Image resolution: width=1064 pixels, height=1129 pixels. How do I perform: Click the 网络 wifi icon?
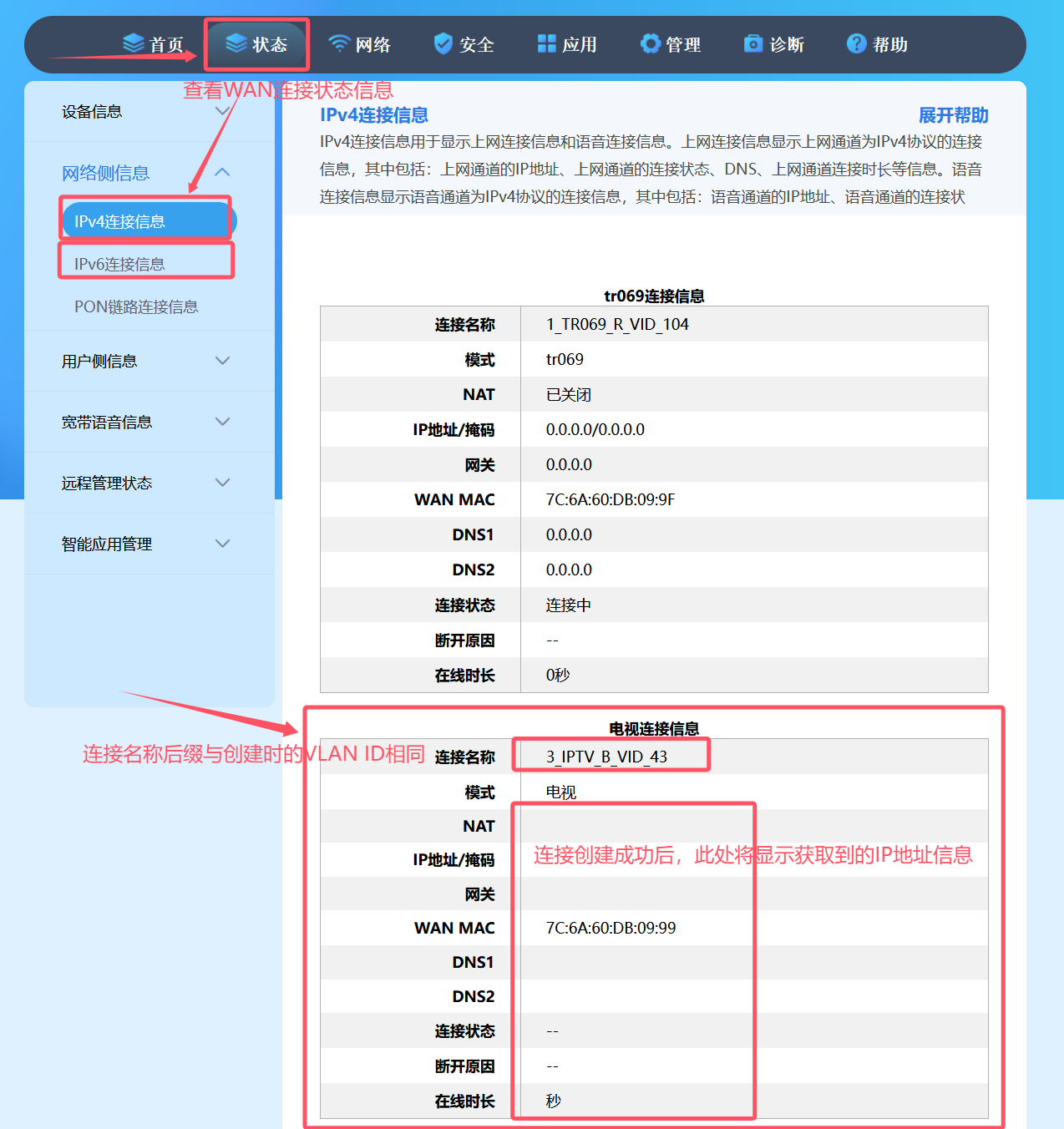[x=339, y=43]
